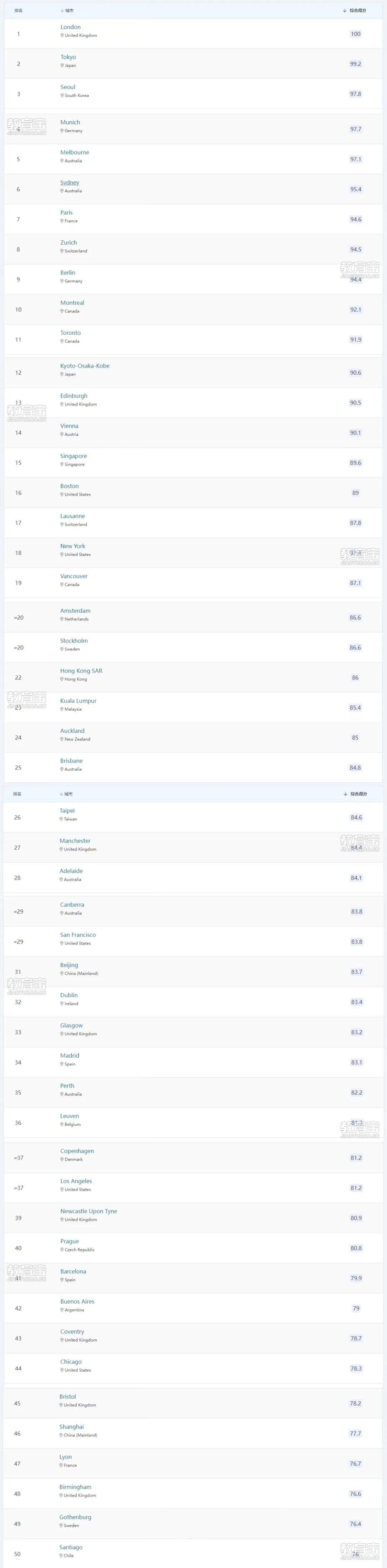Viewport: 387px width, 1568px height.
Task: Click the 89.6 score badge for Singapore
Action: coord(355,462)
